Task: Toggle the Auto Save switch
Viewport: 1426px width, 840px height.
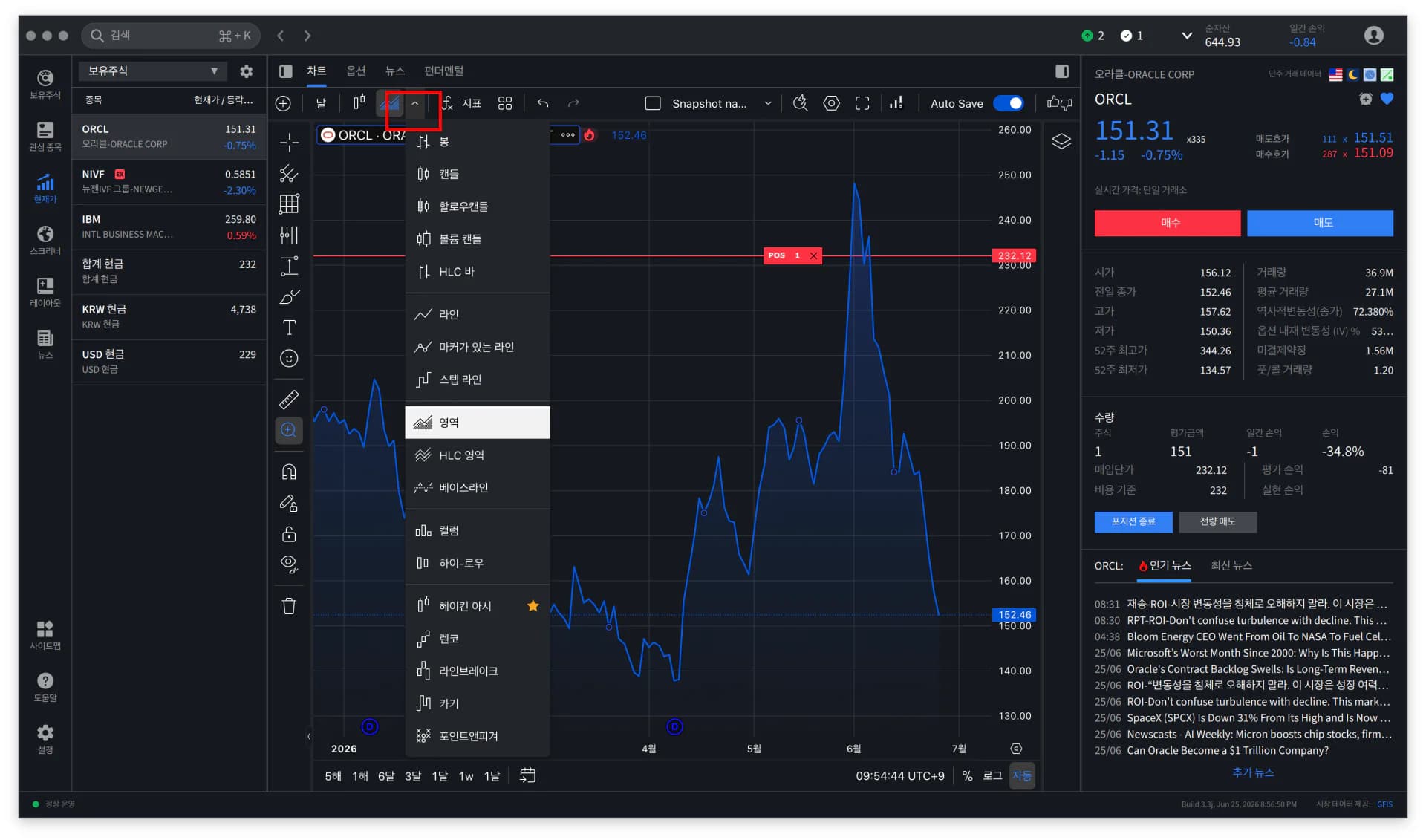Action: [x=1009, y=103]
